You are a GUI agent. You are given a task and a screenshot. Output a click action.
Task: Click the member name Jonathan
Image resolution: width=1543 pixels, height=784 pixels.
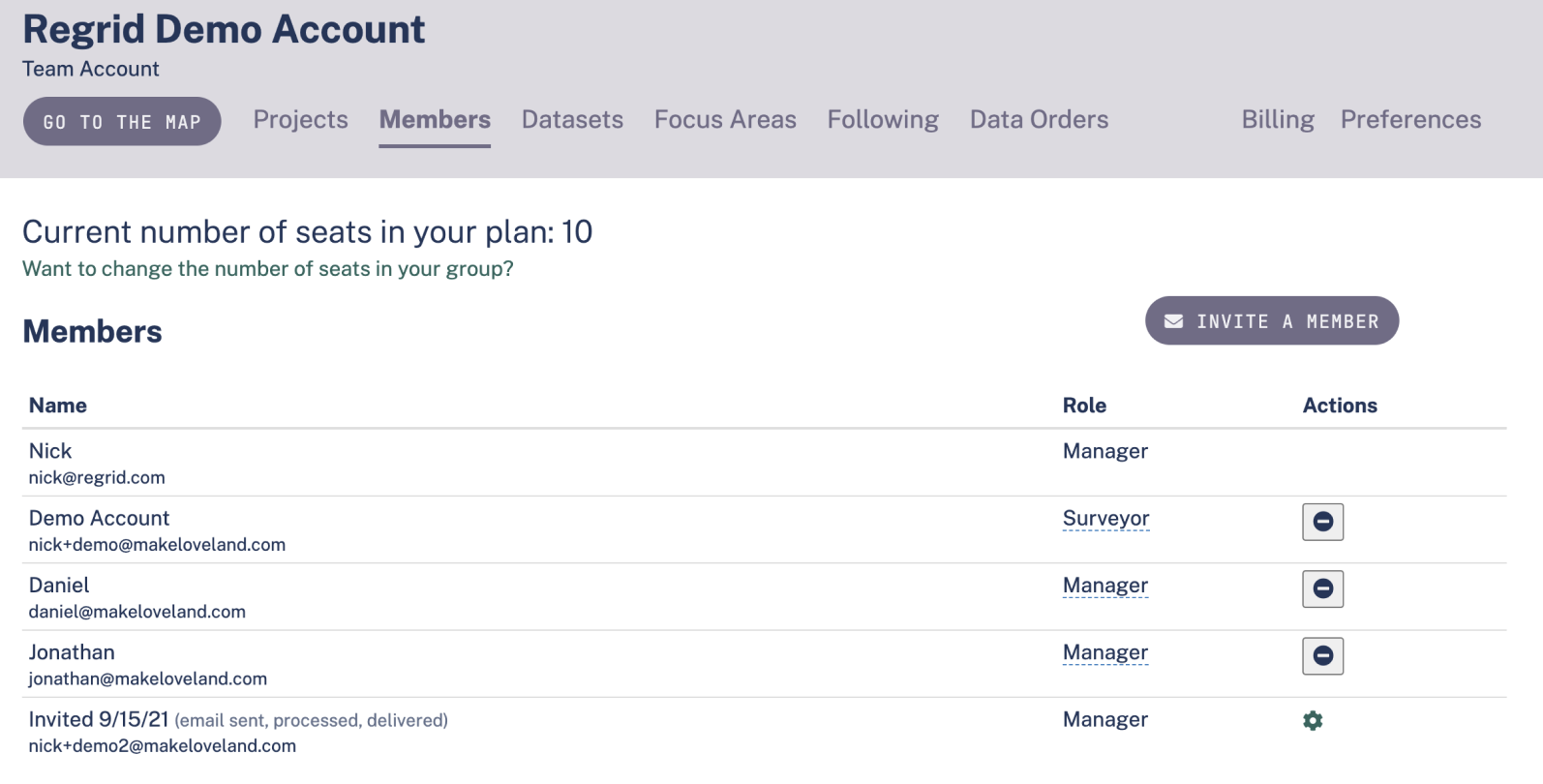coord(72,652)
